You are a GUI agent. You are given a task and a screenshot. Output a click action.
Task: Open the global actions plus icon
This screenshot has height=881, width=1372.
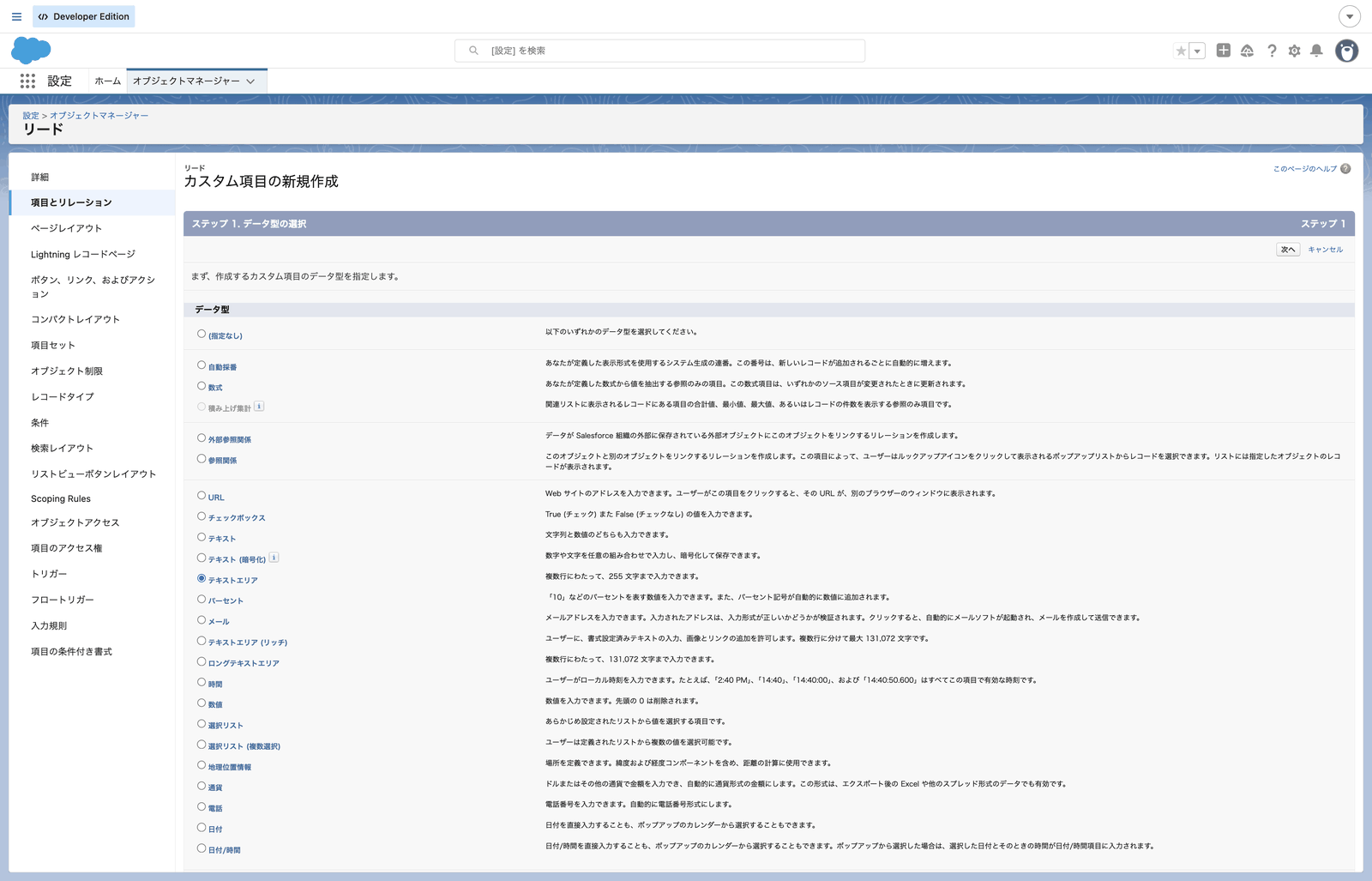[x=1224, y=51]
